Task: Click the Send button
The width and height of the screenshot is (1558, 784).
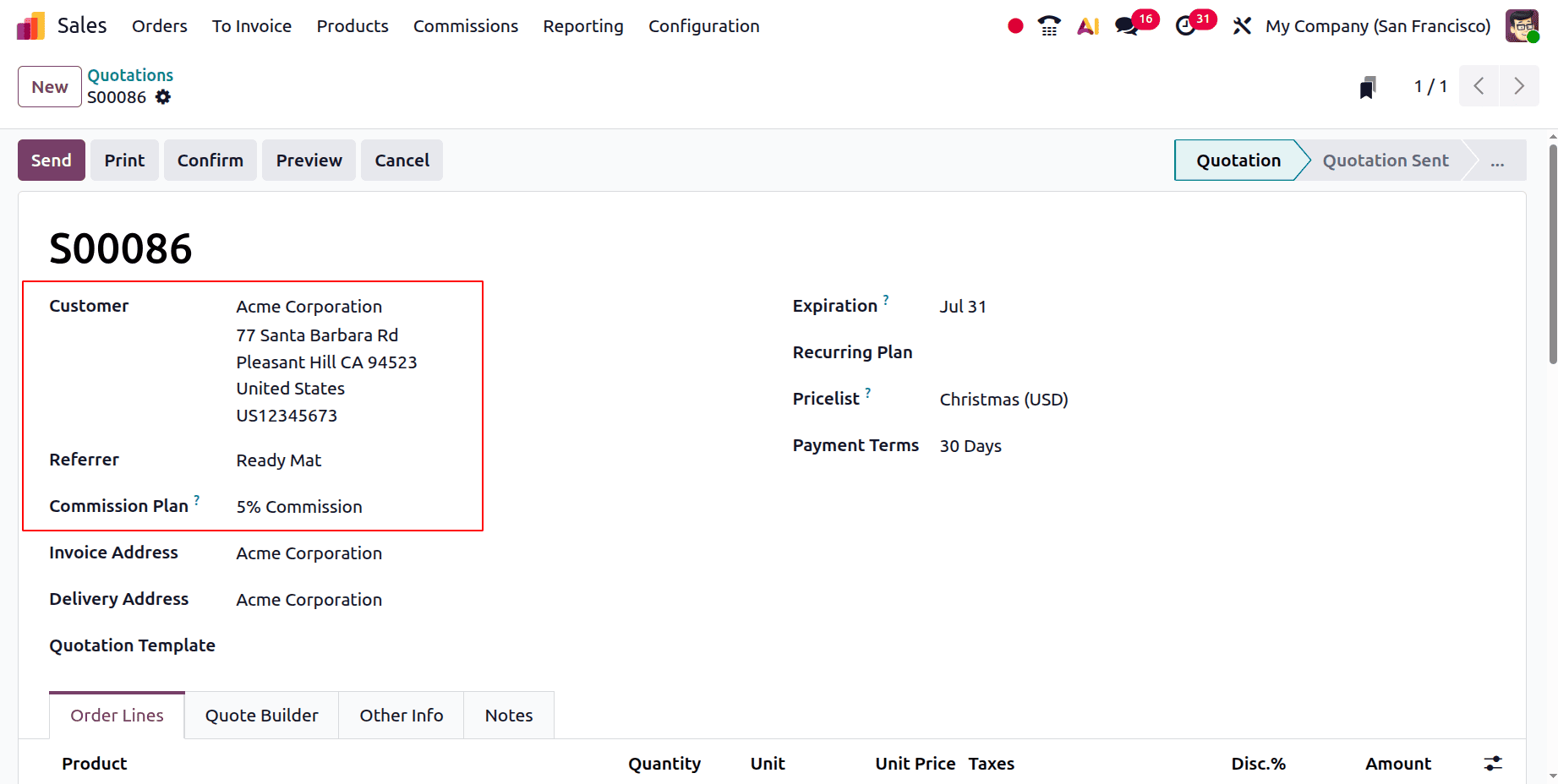Action: point(52,161)
